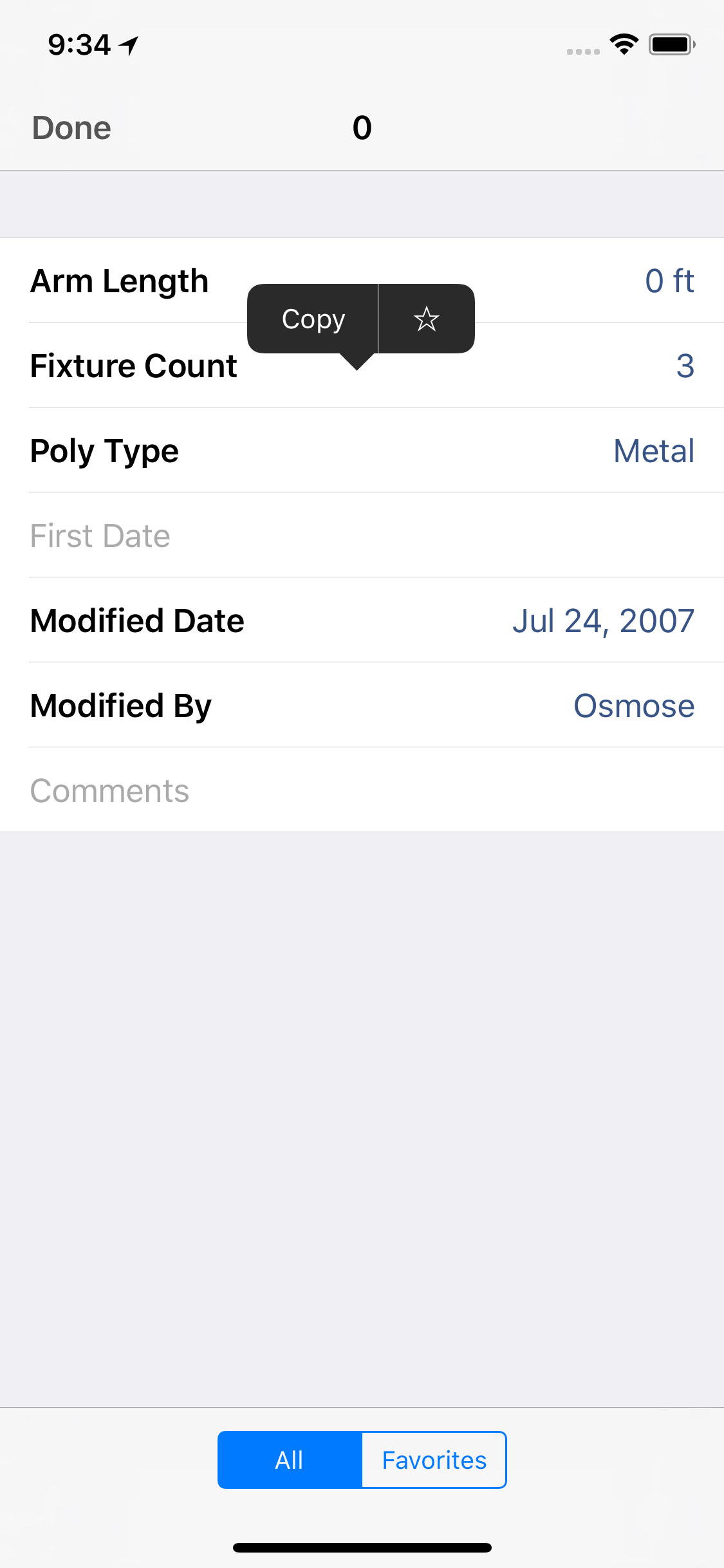Image resolution: width=724 pixels, height=1568 pixels.
Task: Tap the Fixture Count label
Action: pyautogui.click(x=133, y=366)
